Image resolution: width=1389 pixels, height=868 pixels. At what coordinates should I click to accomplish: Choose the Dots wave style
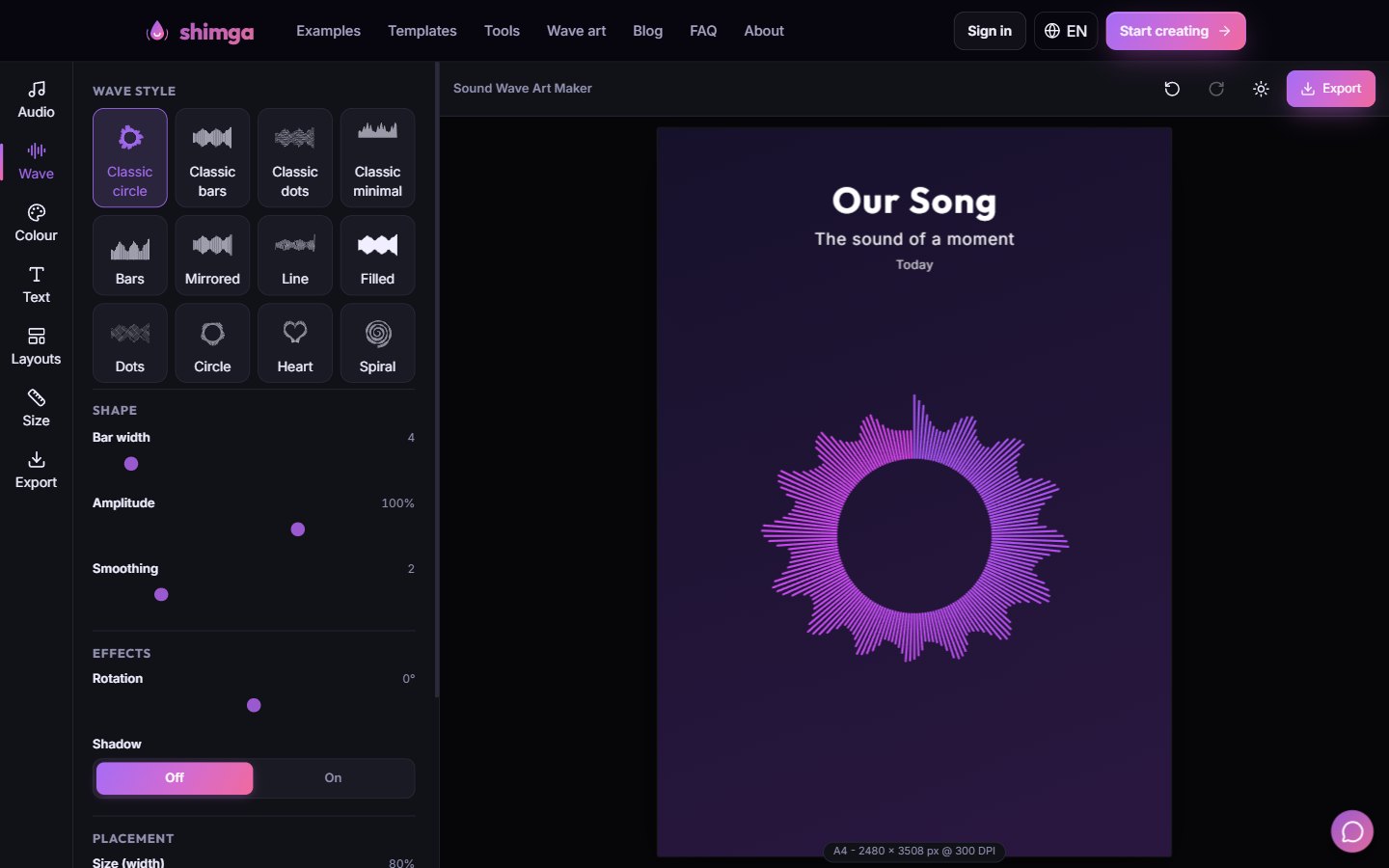tap(130, 343)
